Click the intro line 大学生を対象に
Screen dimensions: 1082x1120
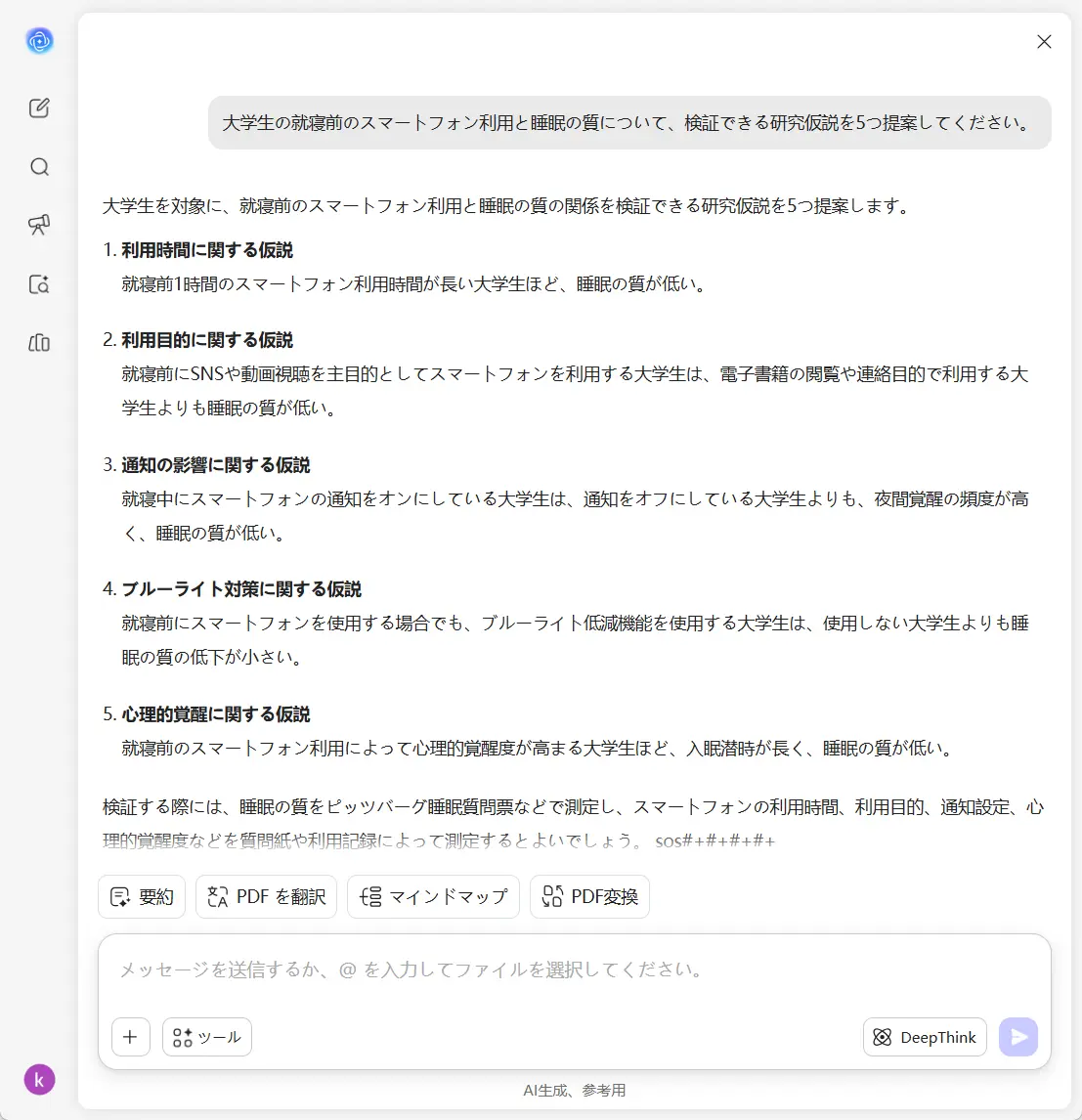click(x=508, y=206)
